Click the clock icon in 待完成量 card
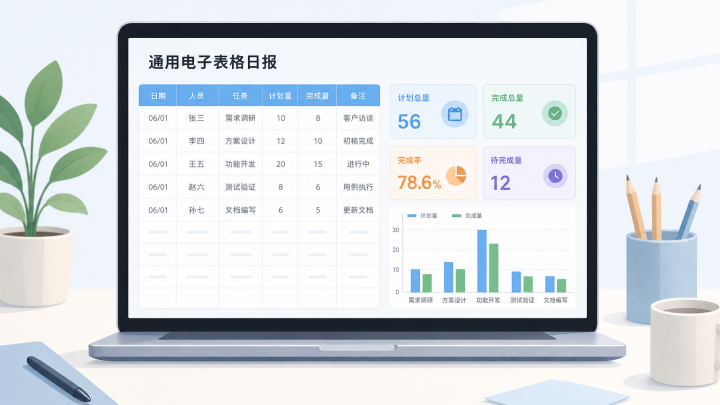This screenshot has width=720, height=405. (x=555, y=176)
